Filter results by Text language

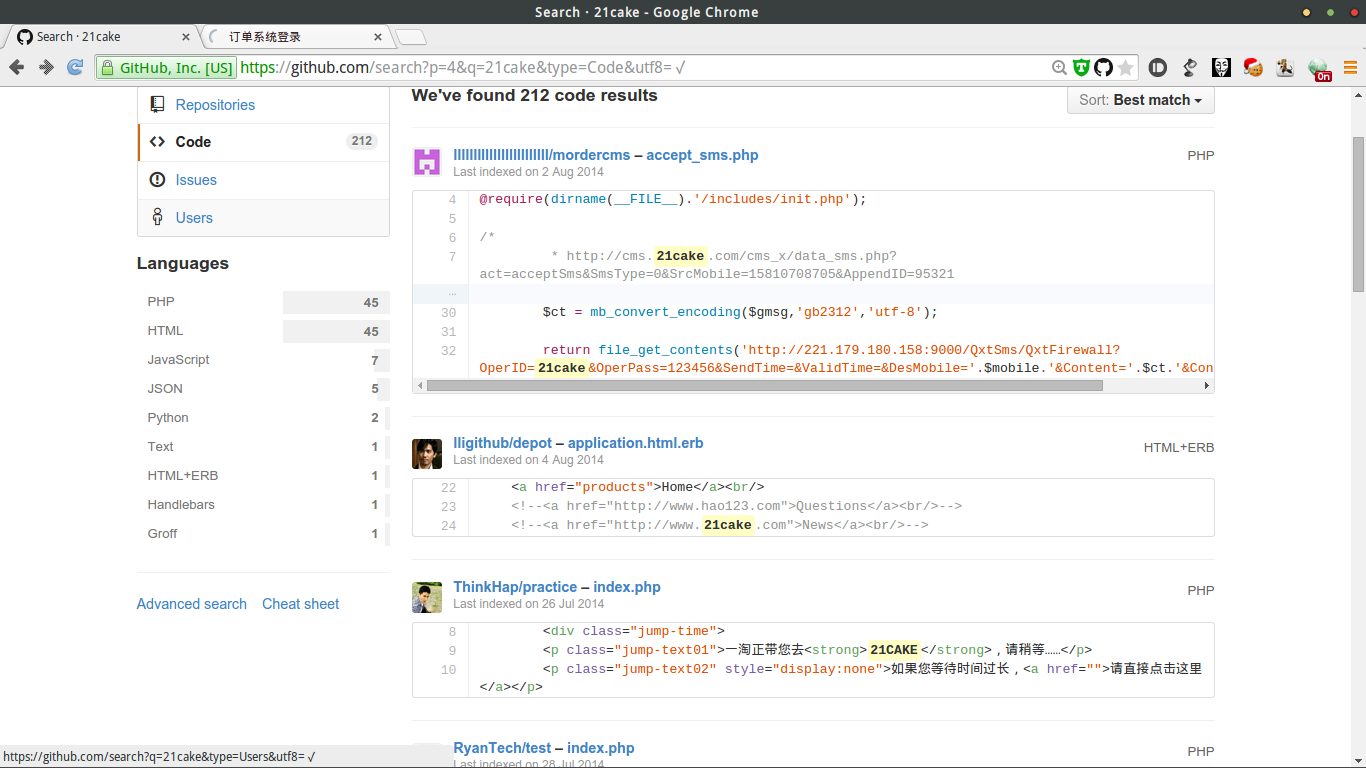tap(263, 447)
